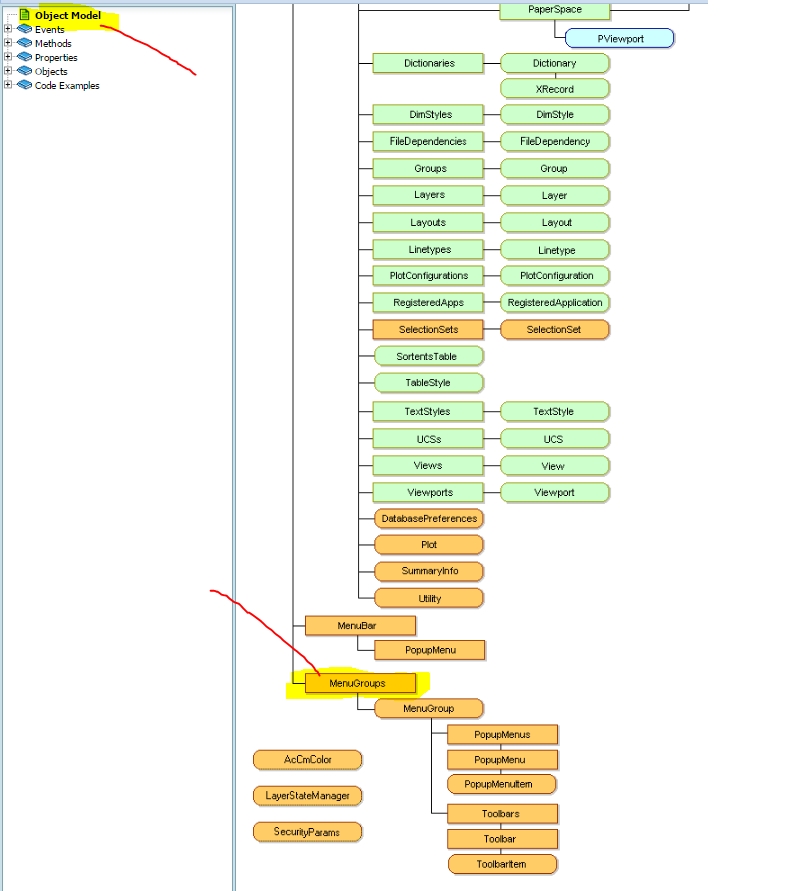800x891 pixels.
Task: Expand the Properties tree node
Action: click(8, 56)
